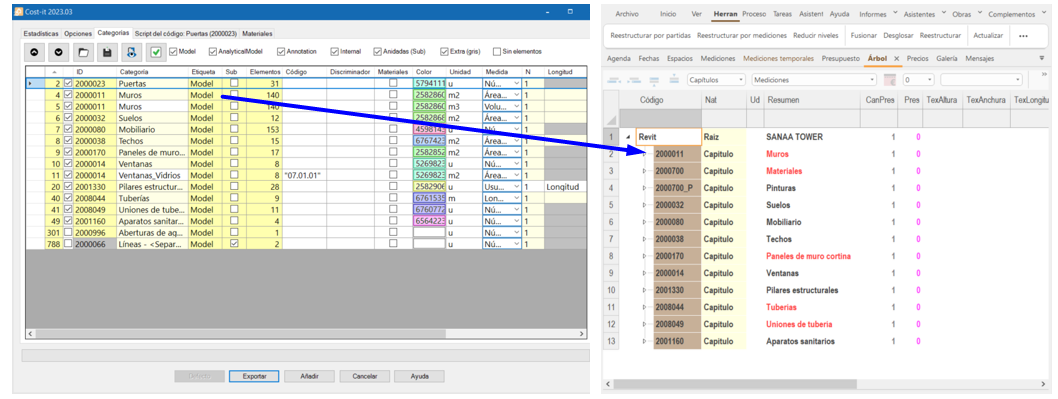Sort by the Categoría column header
The width and height of the screenshot is (1058, 399).
(x=152, y=71)
